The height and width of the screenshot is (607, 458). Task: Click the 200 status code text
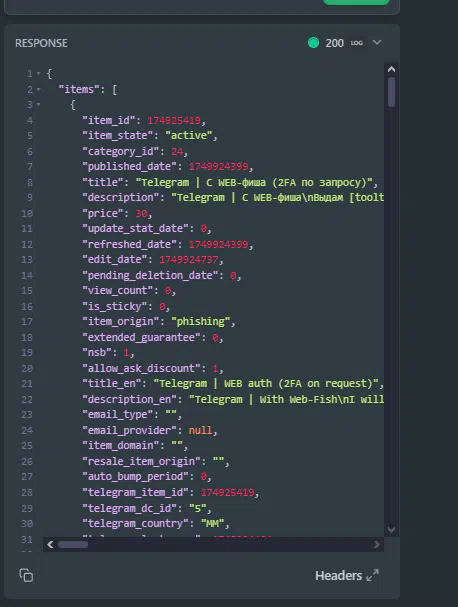coord(334,43)
